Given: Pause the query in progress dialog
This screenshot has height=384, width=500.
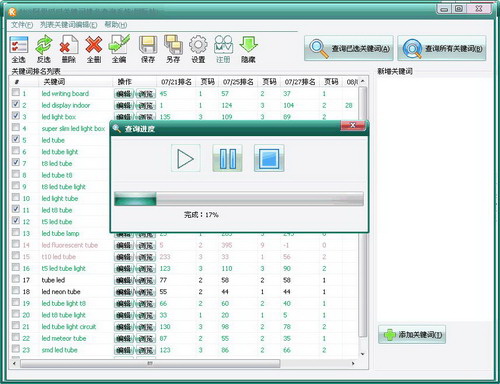Looking at the screenshot, I should click(227, 158).
